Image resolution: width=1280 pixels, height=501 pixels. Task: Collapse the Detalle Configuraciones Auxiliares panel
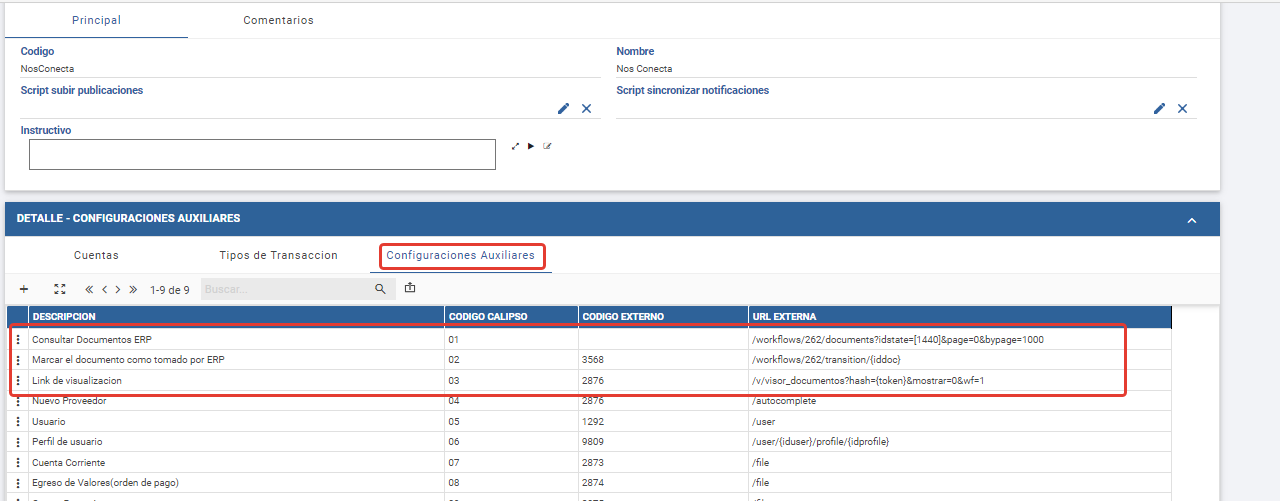click(1191, 219)
